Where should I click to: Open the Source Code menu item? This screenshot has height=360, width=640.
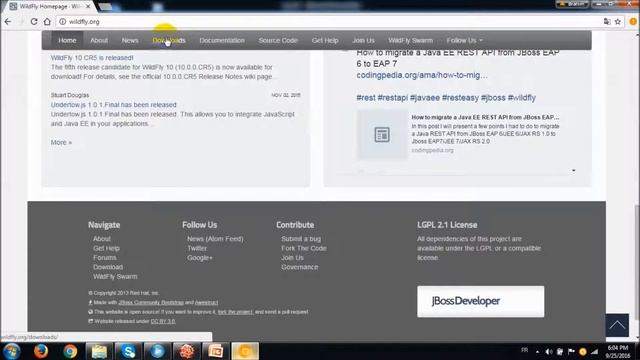point(278,40)
